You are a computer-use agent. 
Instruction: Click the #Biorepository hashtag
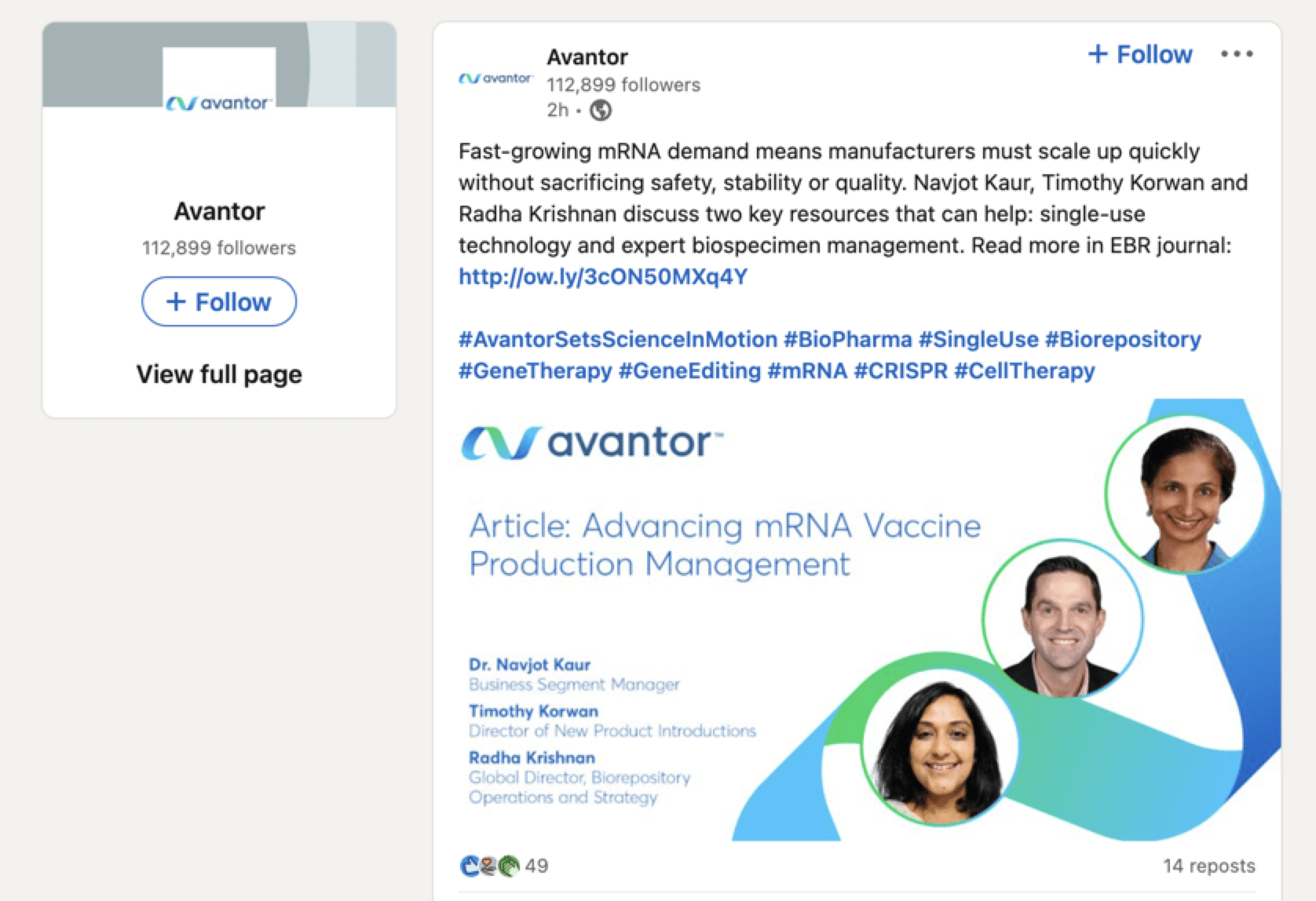[x=1123, y=340]
